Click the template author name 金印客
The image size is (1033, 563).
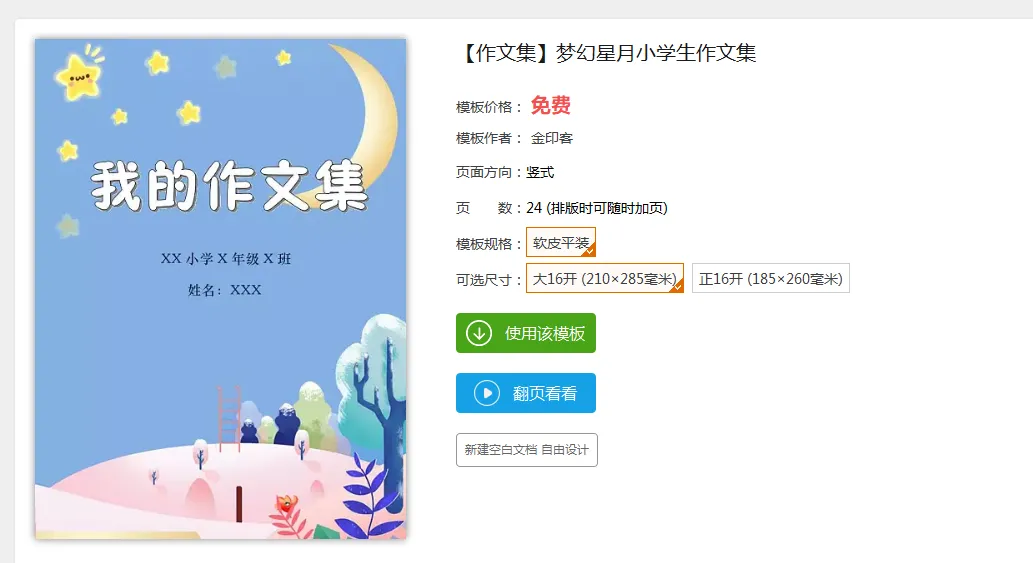552,138
